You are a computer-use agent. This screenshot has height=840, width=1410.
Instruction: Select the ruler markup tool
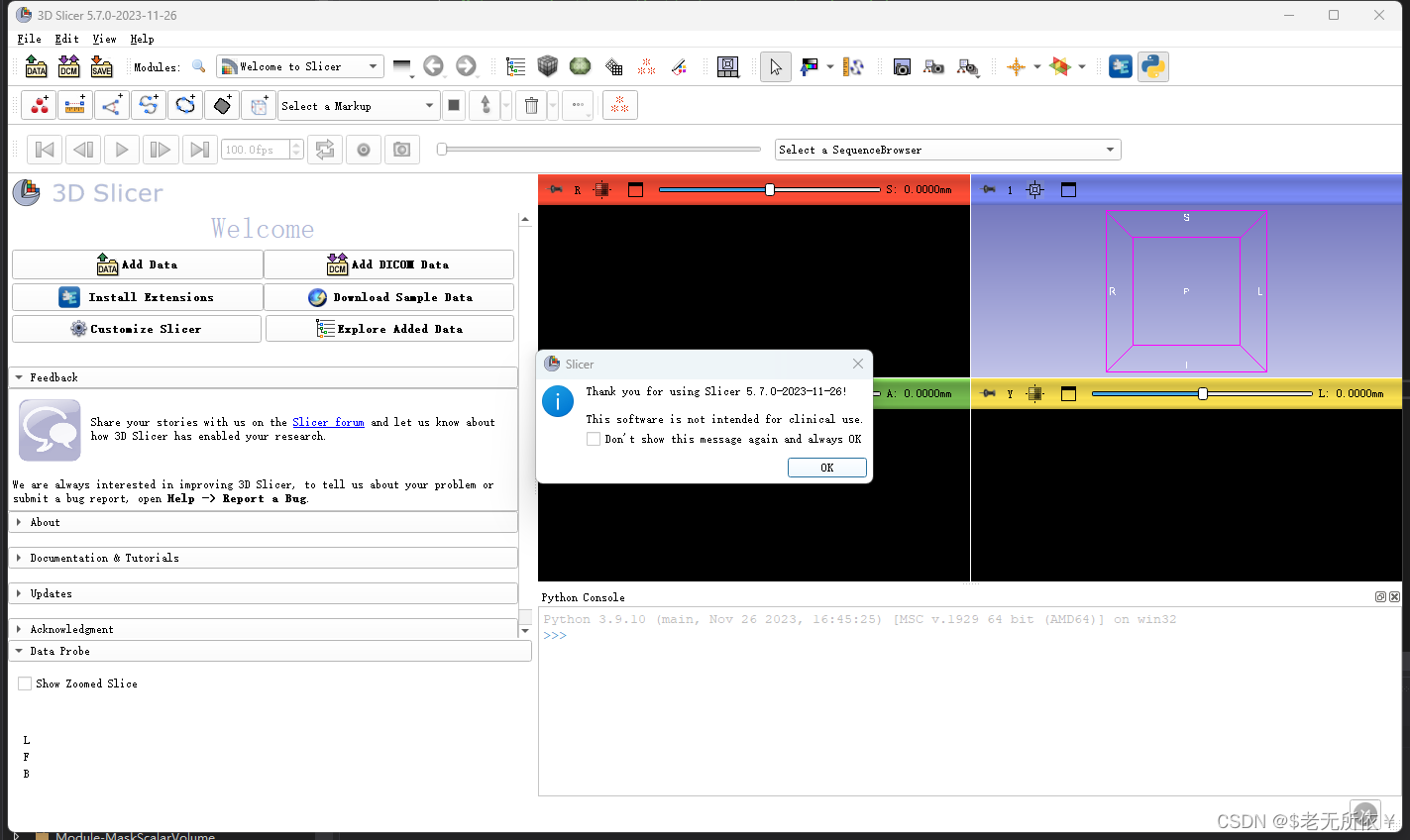click(74, 105)
